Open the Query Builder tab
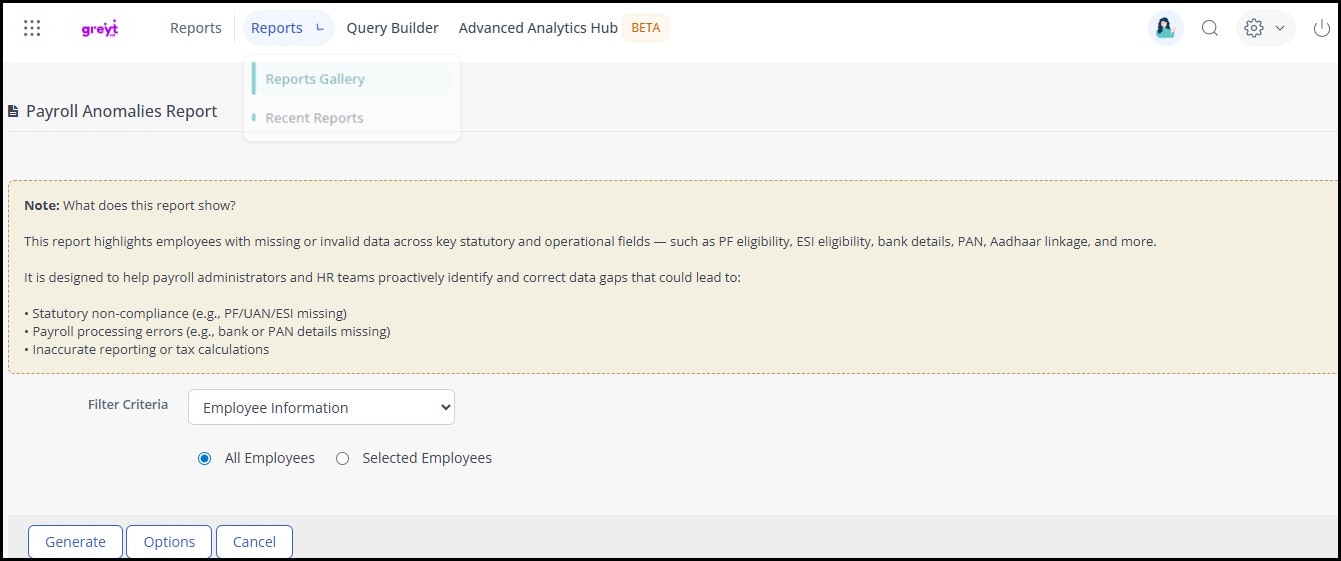Viewport: 1341px width, 561px height. tap(392, 28)
